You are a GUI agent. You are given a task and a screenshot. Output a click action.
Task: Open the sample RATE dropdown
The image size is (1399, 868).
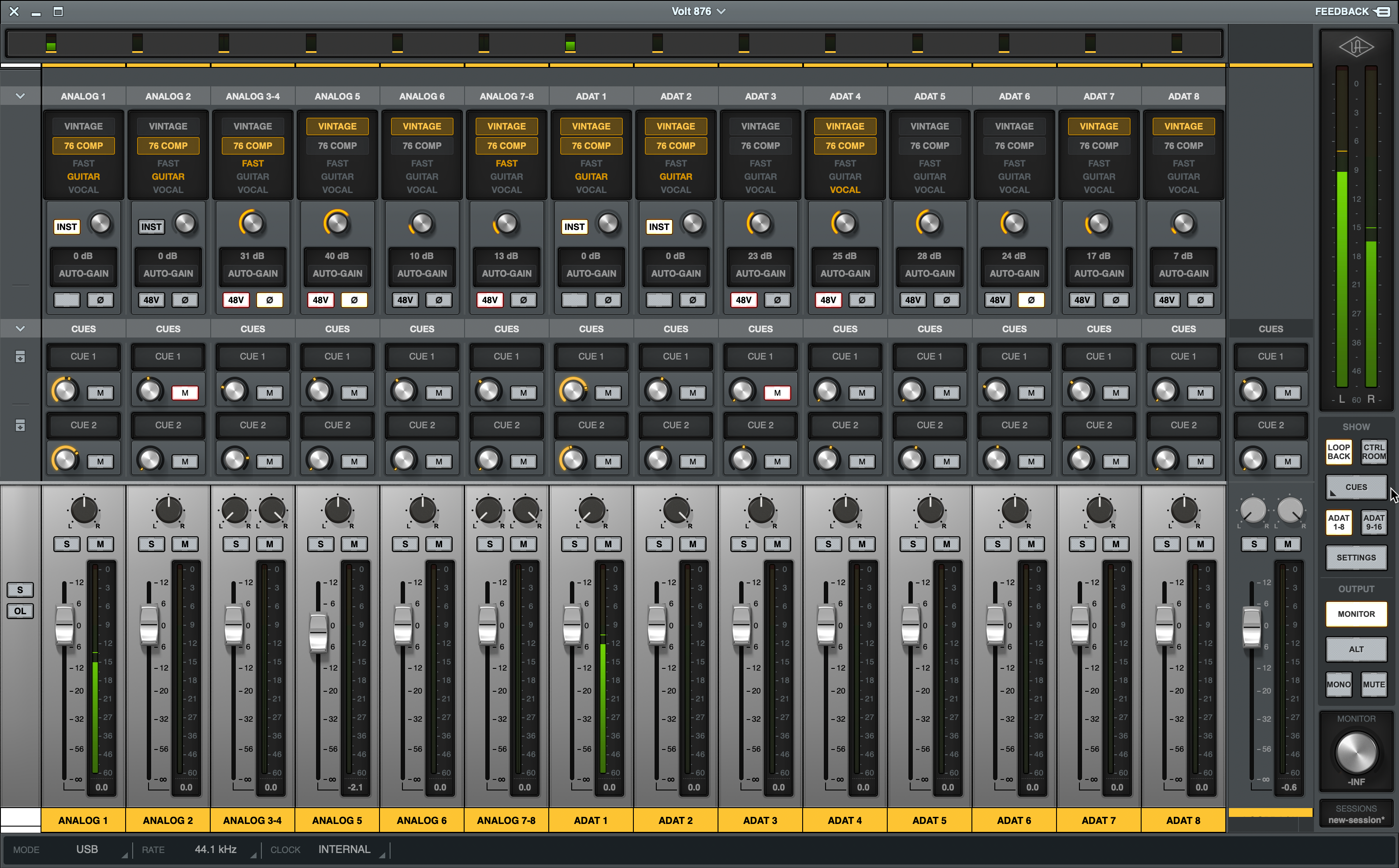(x=216, y=849)
